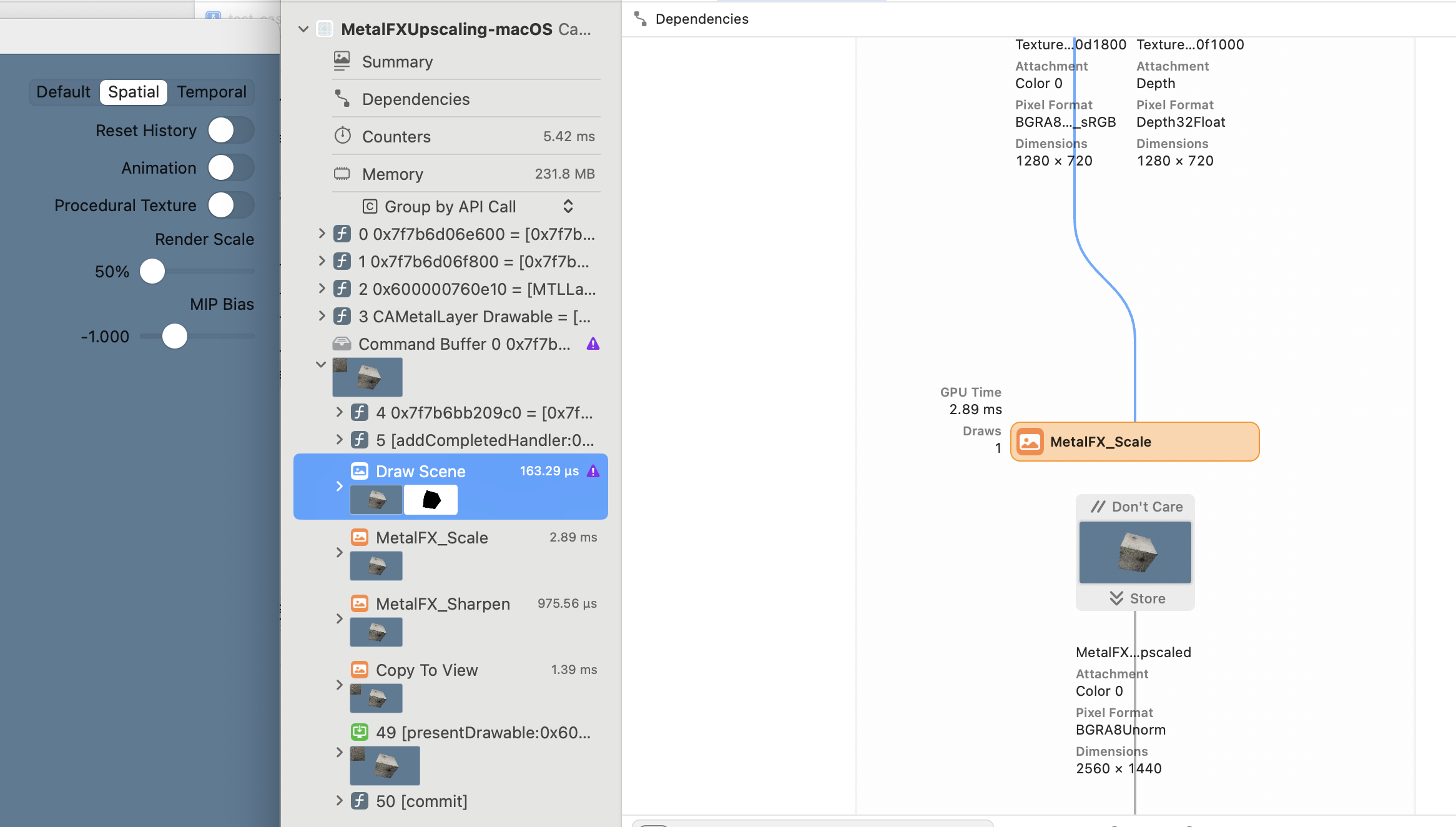
Task: Click the Memory chip icon
Action: [342, 174]
